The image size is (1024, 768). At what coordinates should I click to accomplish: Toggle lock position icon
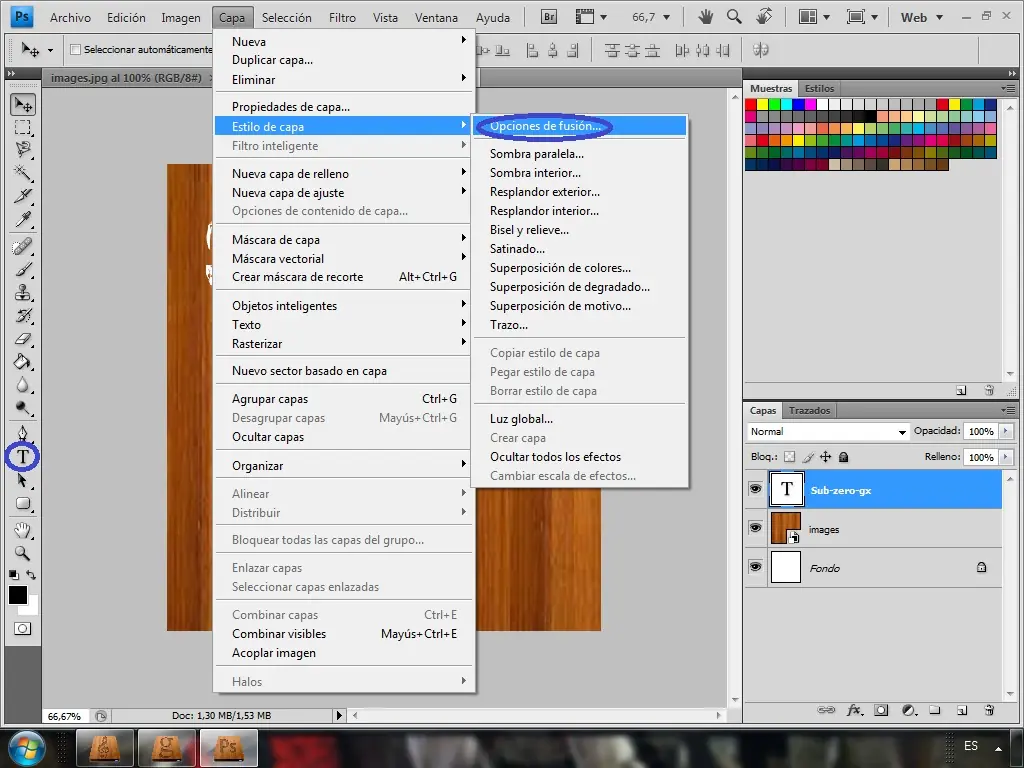click(825, 456)
